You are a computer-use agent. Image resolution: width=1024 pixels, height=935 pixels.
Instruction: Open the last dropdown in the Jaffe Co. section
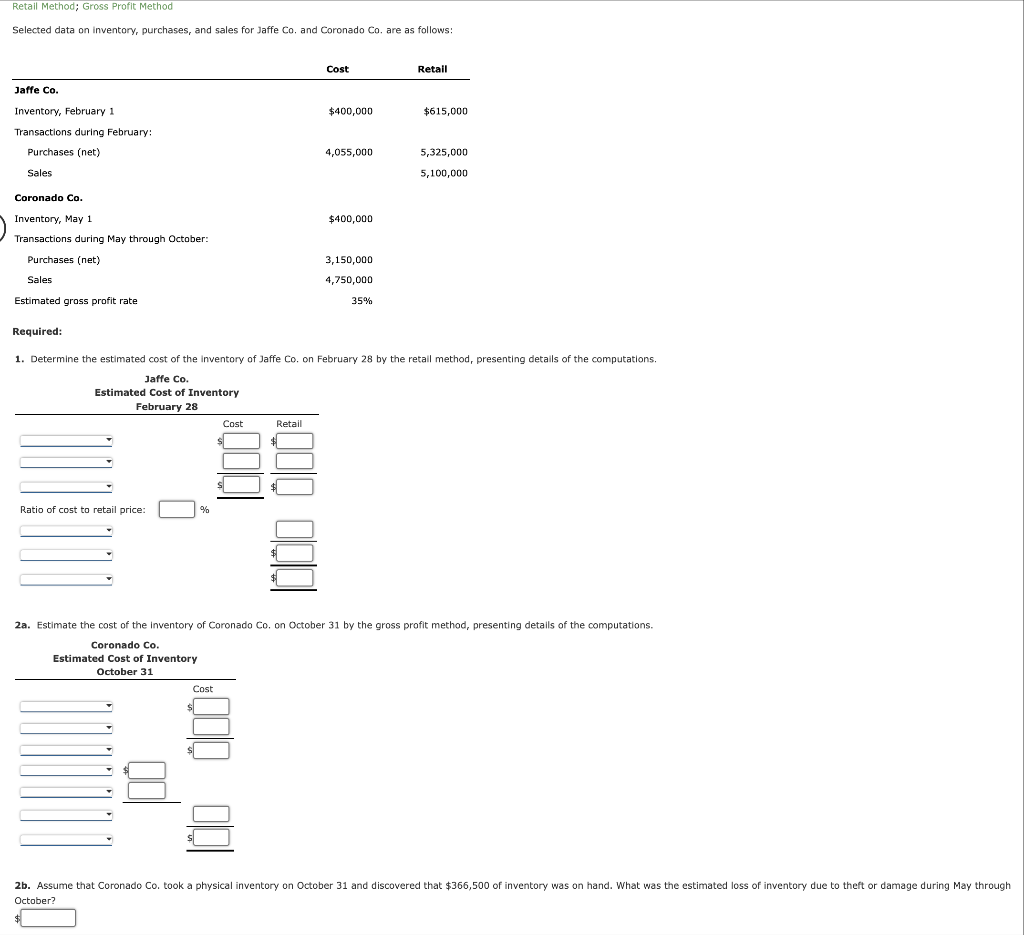(65, 579)
